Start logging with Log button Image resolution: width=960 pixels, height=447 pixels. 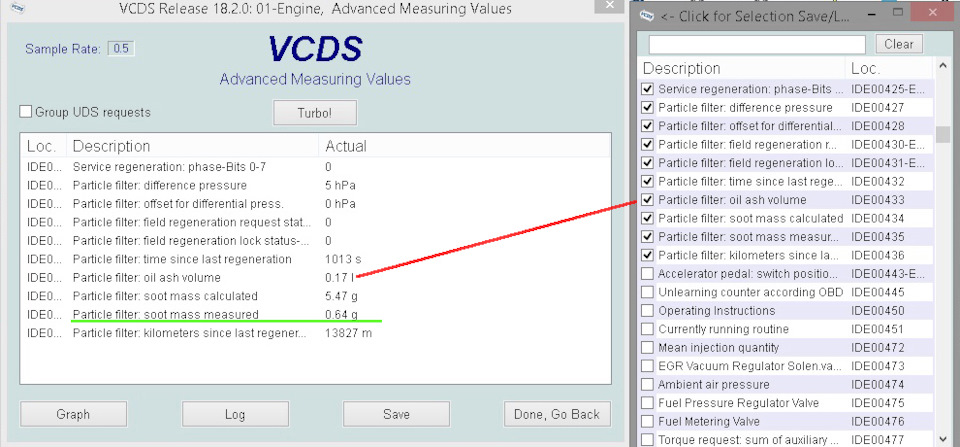point(235,414)
